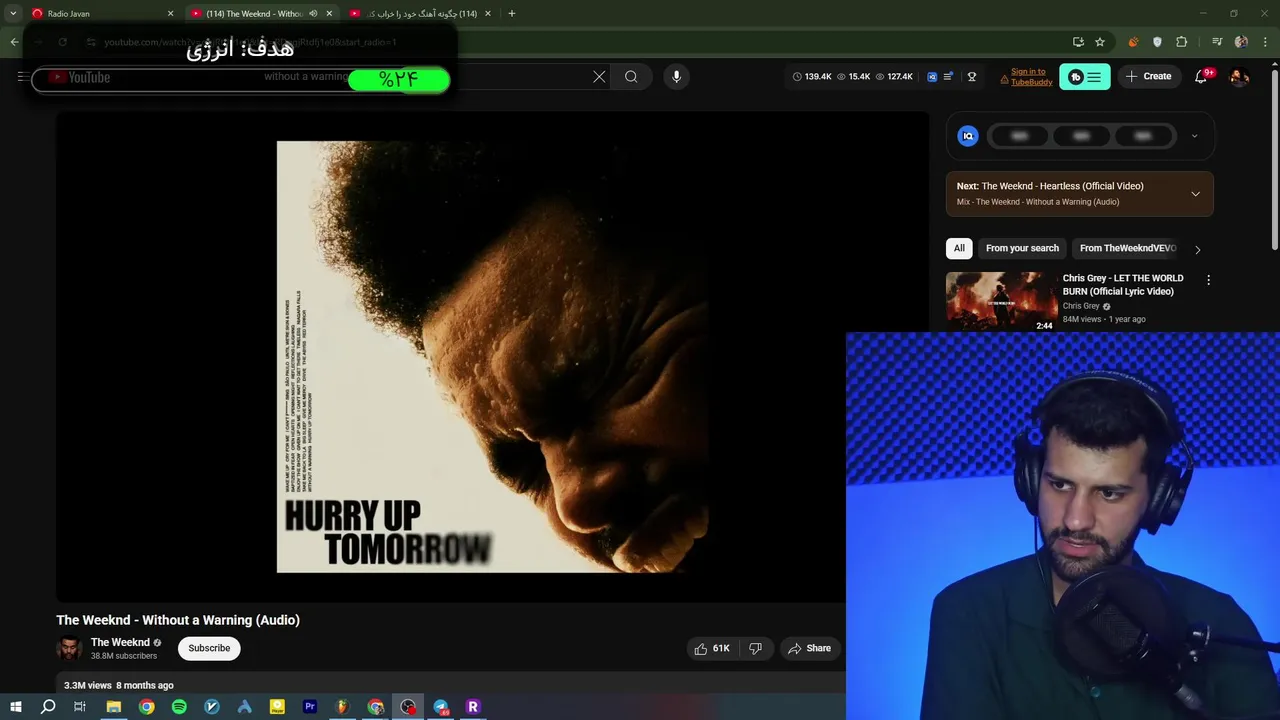Viewport: 1280px width, 720px height.
Task: Open LET THE WORLD BURN video title
Action: (1123, 285)
